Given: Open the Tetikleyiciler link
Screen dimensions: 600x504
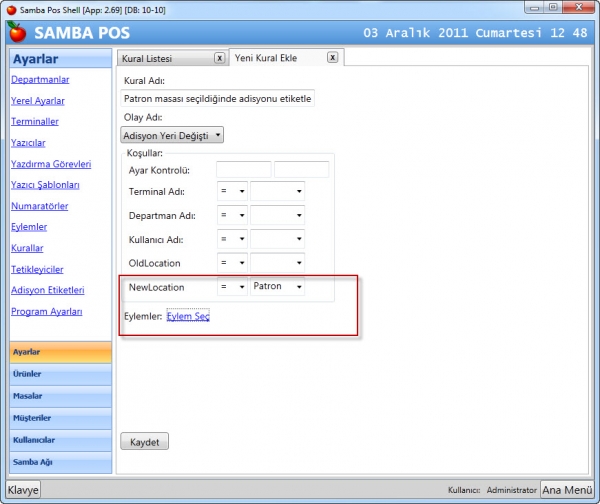Looking at the screenshot, I should 37,269.
